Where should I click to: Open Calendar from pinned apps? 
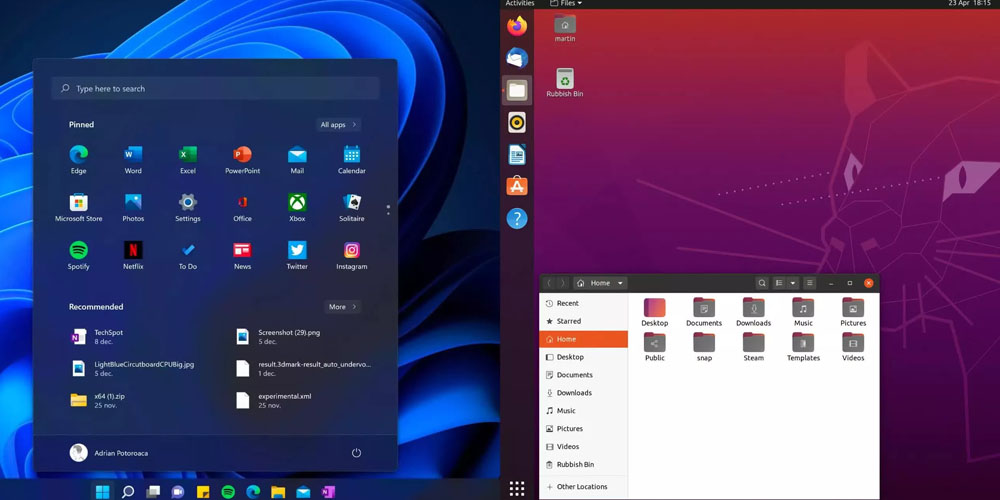click(351, 159)
